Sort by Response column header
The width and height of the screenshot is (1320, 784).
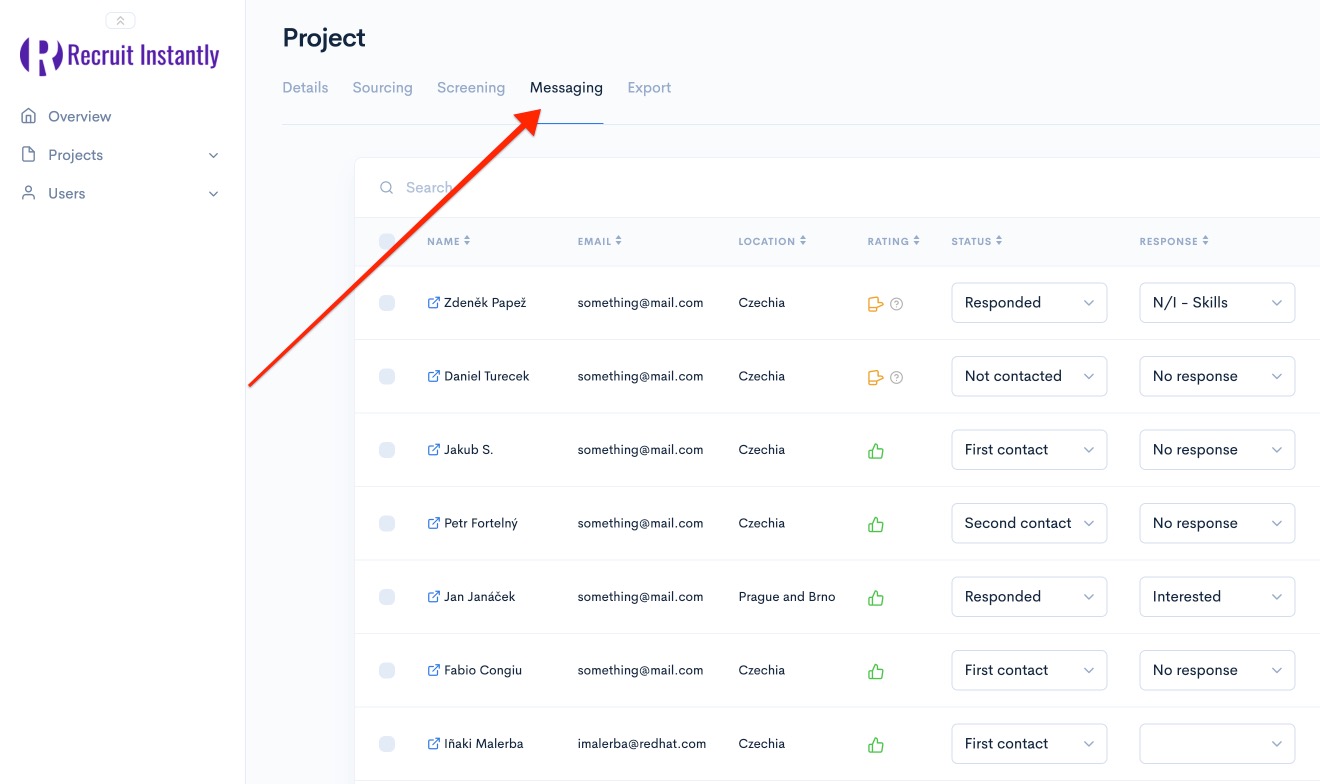point(1174,241)
